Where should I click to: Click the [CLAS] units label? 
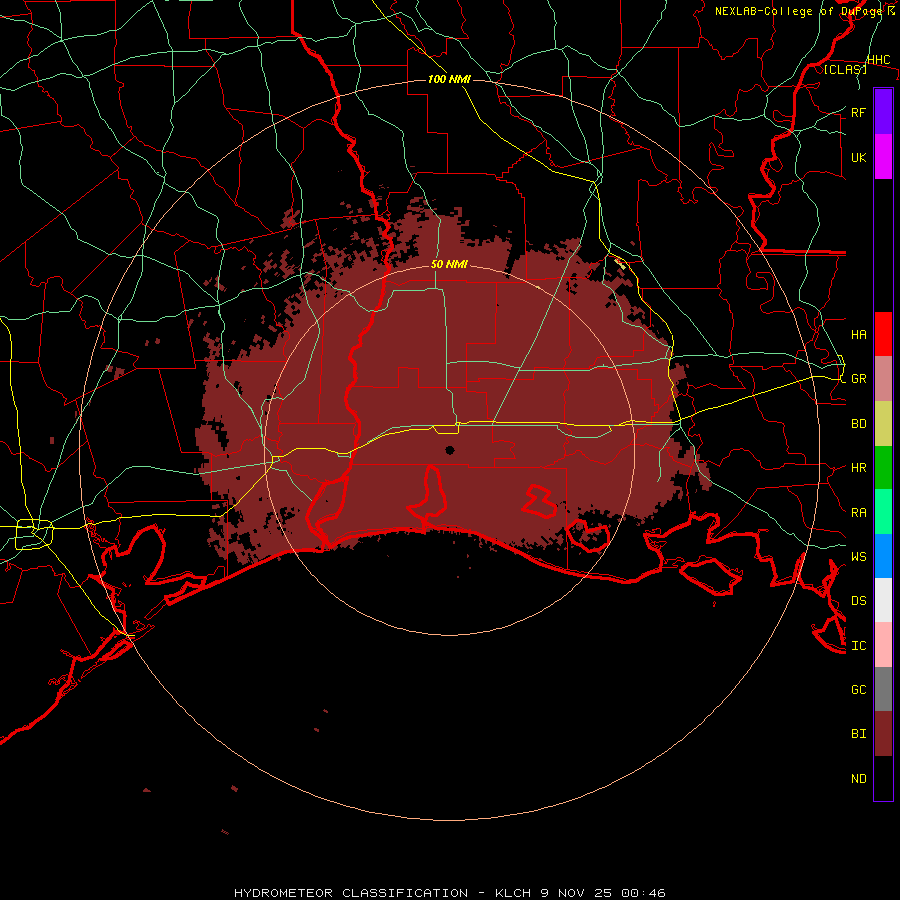(x=845, y=69)
